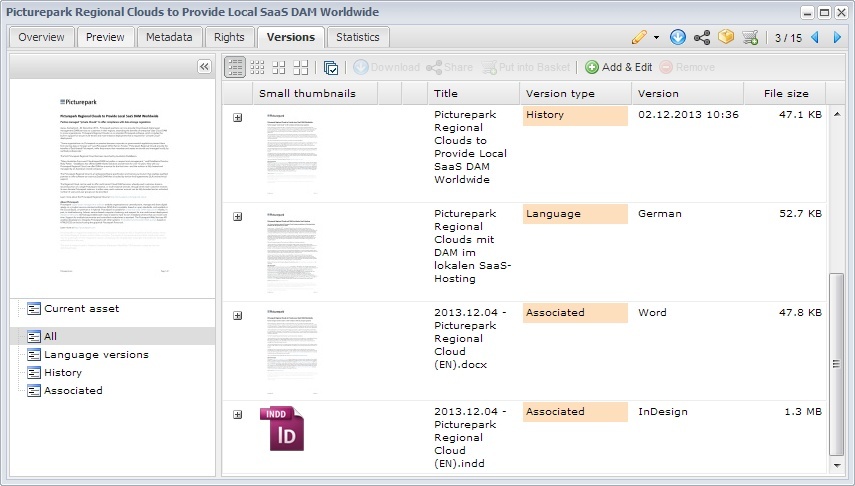This screenshot has height=486, width=855.
Task: Click the 52.7 KB file size cell
Action: coord(800,214)
